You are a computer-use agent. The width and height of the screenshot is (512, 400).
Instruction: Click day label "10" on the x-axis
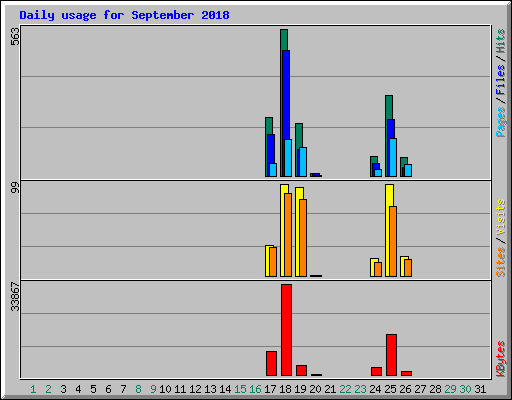coord(165,389)
